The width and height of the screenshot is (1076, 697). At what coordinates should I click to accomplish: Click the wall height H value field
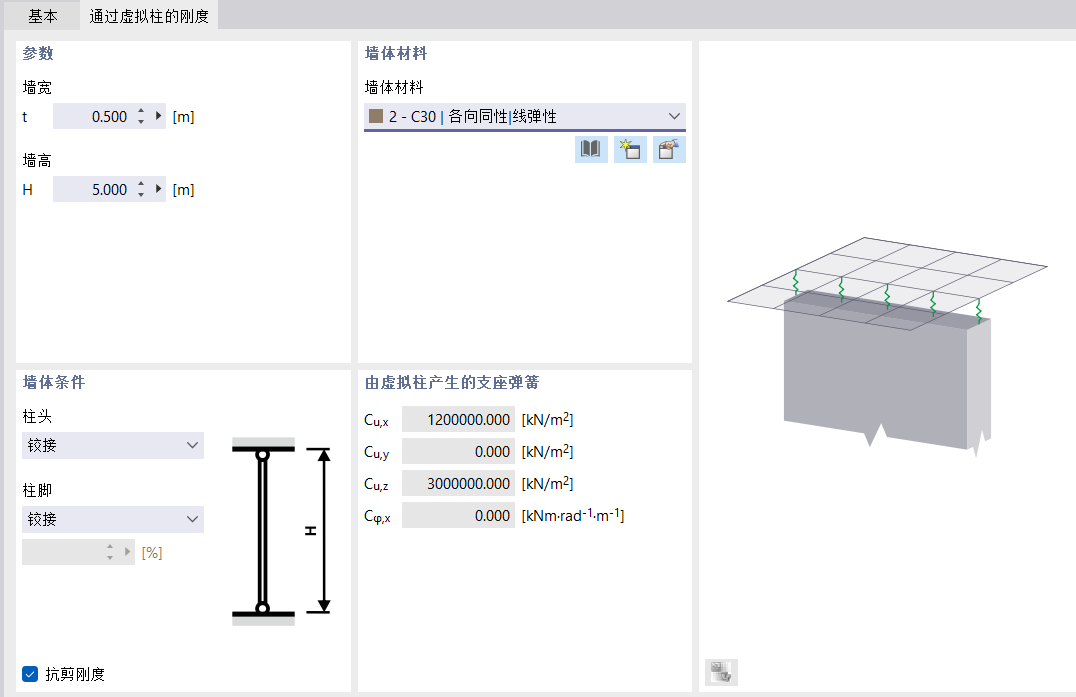pyautogui.click(x=93, y=189)
